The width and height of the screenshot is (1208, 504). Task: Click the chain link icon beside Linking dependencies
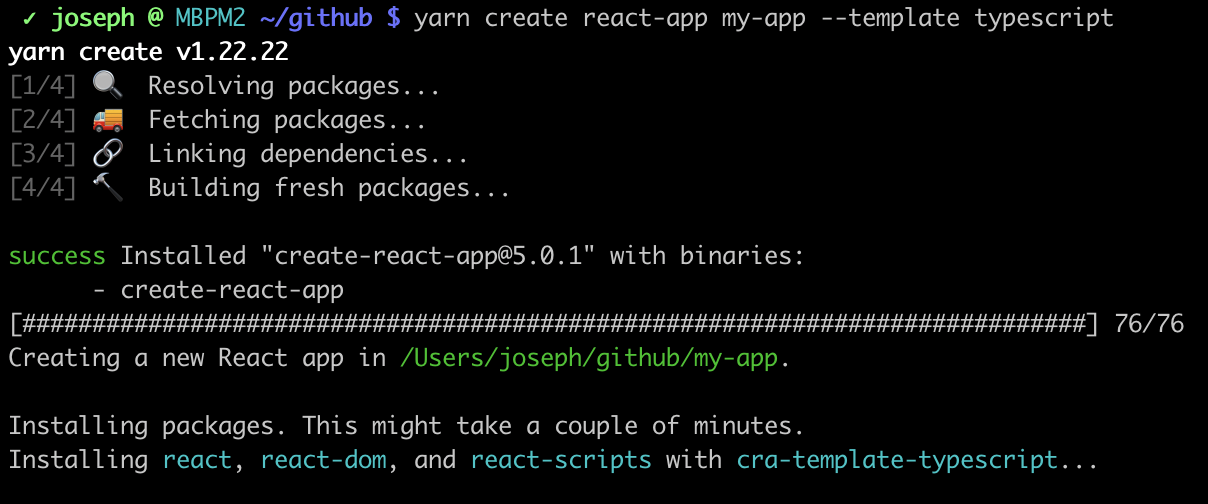[x=107, y=154]
